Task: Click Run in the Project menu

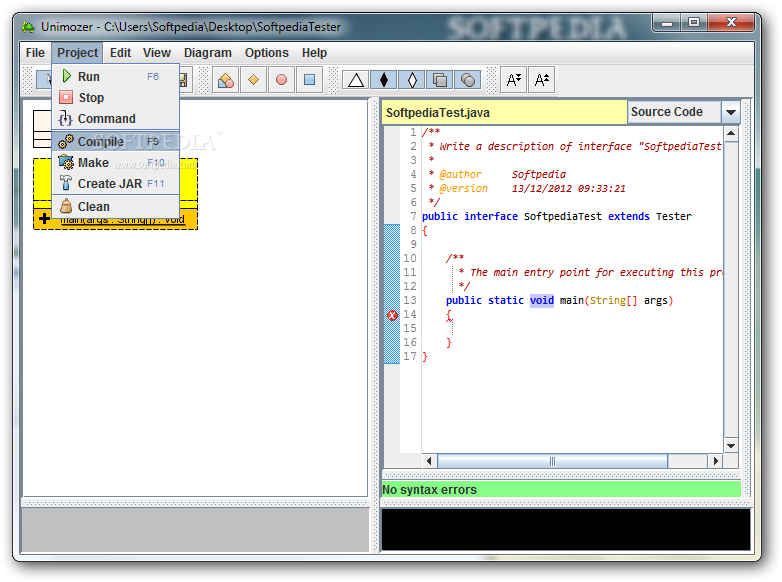Action: (115, 76)
